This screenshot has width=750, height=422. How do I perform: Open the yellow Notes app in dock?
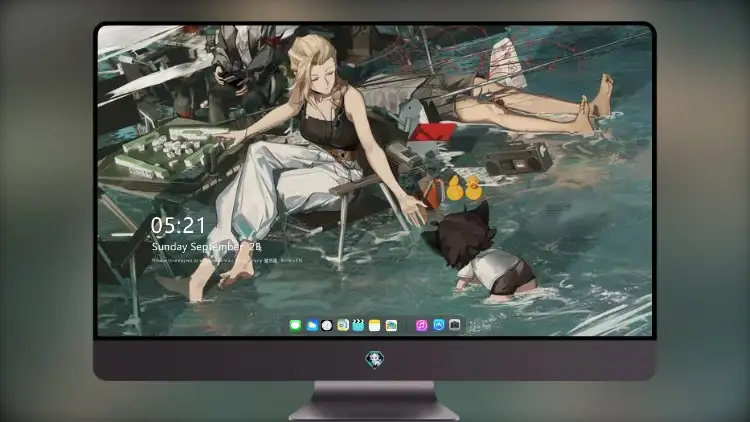tap(375, 326)
